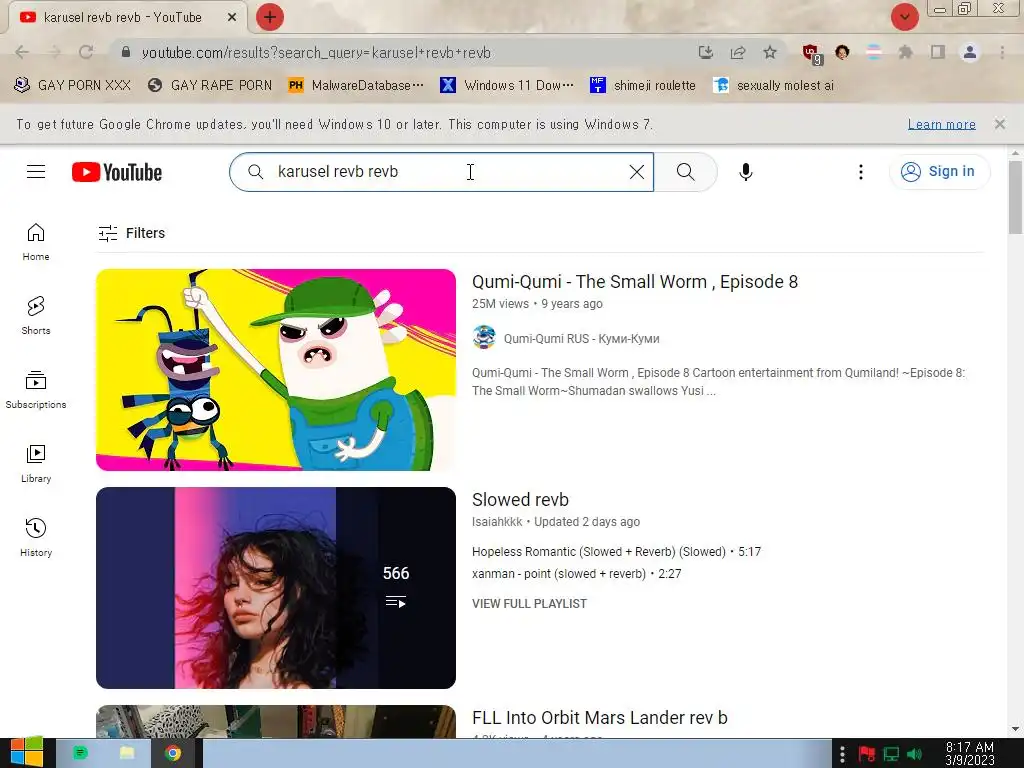This screenshot has height=768, width=1024.
Task: Click the install app icon in address bar
Action: coord(705,52)
